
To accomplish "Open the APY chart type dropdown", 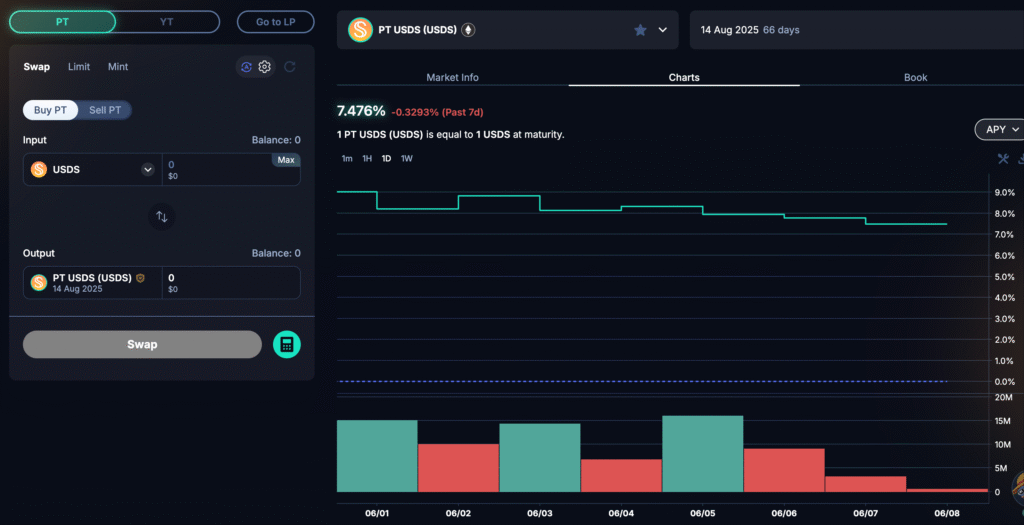I will click(999, 129).
